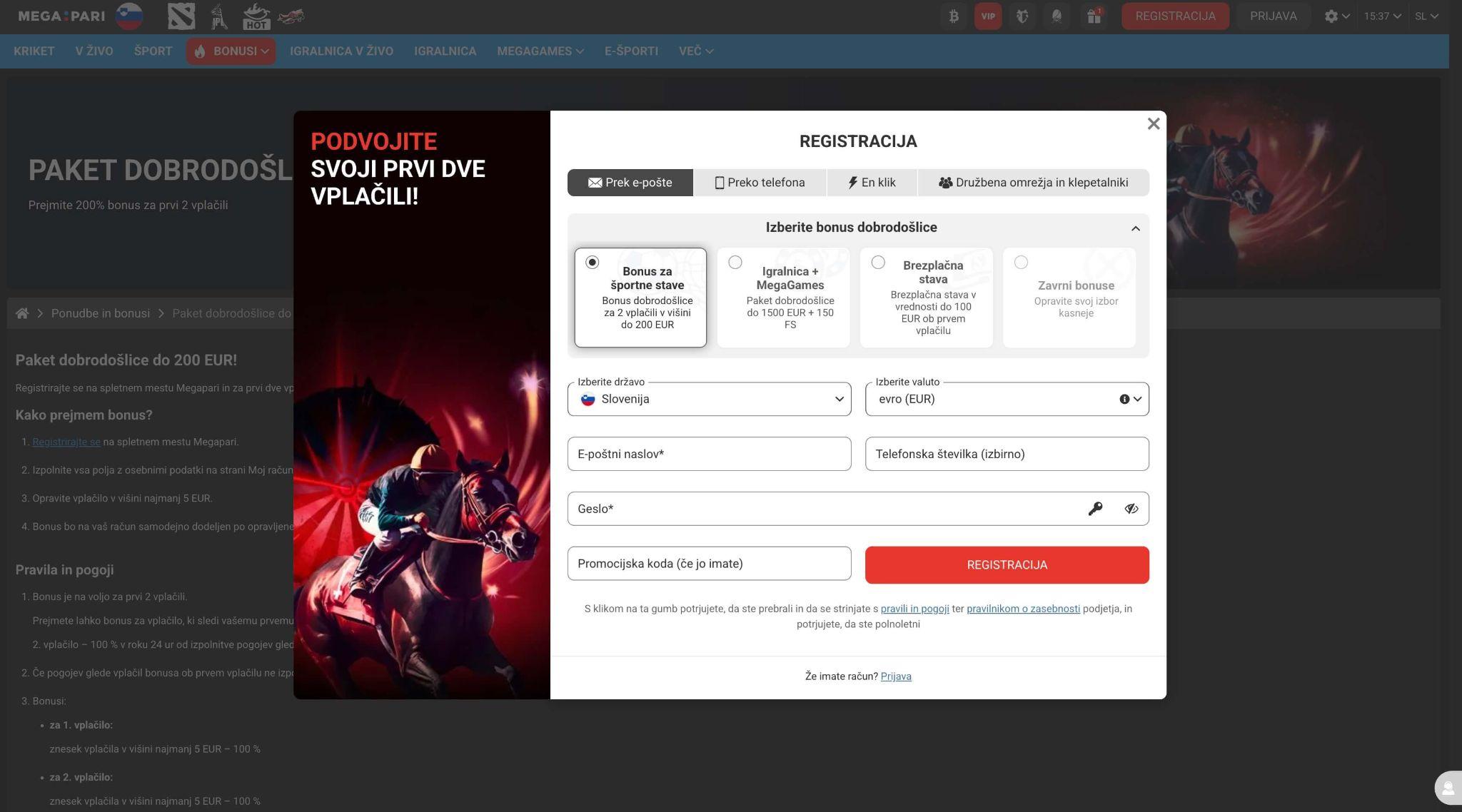Open the SL language selector

[1426, 16]
